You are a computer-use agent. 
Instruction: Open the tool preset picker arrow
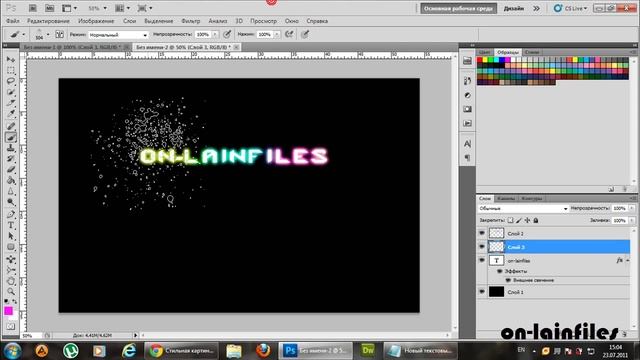24,35
